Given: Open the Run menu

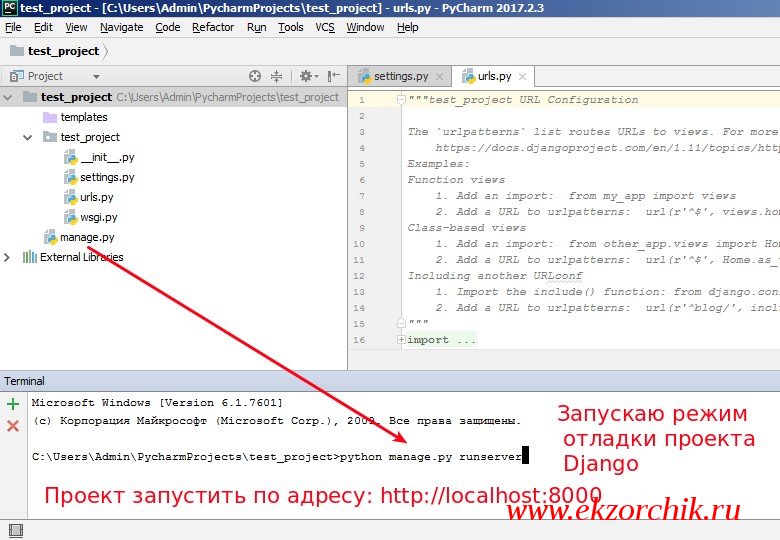Looking at the screenshot, I should coord(257,27).
